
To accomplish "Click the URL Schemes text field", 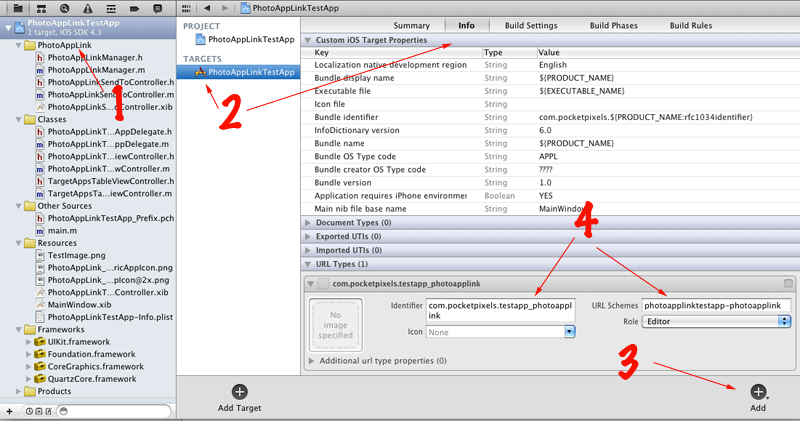I will [x=716, y=306].
